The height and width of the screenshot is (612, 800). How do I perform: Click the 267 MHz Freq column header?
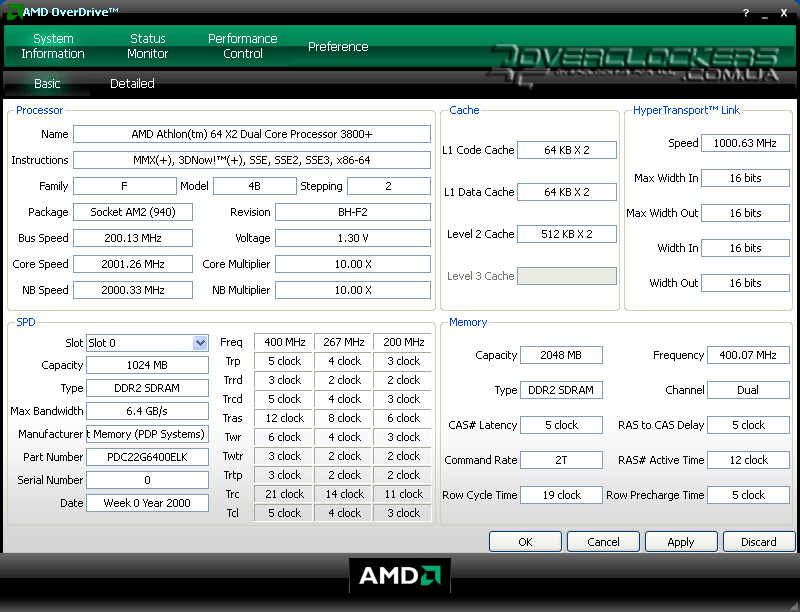pos(344,342)
